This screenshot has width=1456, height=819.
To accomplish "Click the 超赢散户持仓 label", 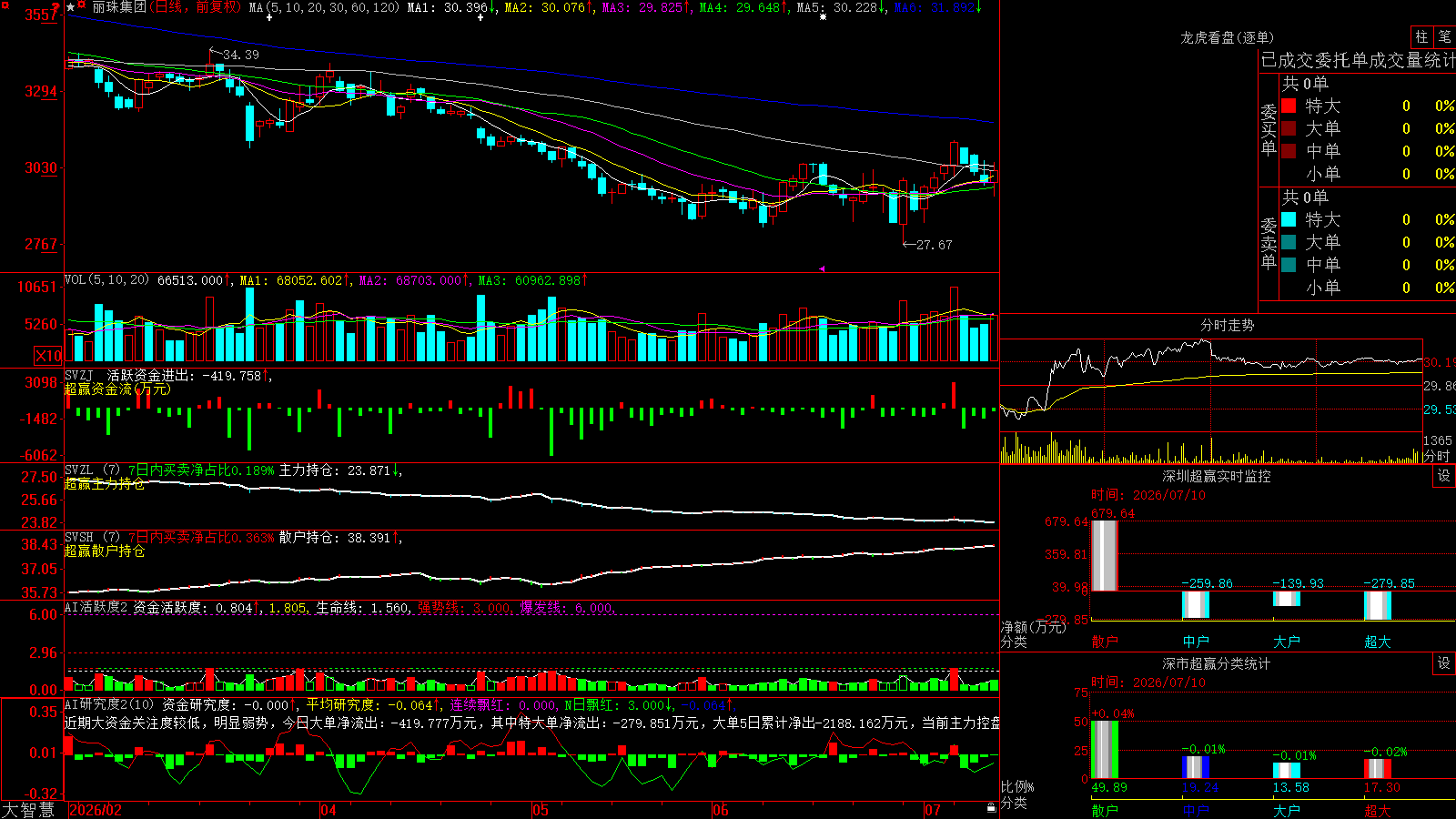I will (105, 551).
